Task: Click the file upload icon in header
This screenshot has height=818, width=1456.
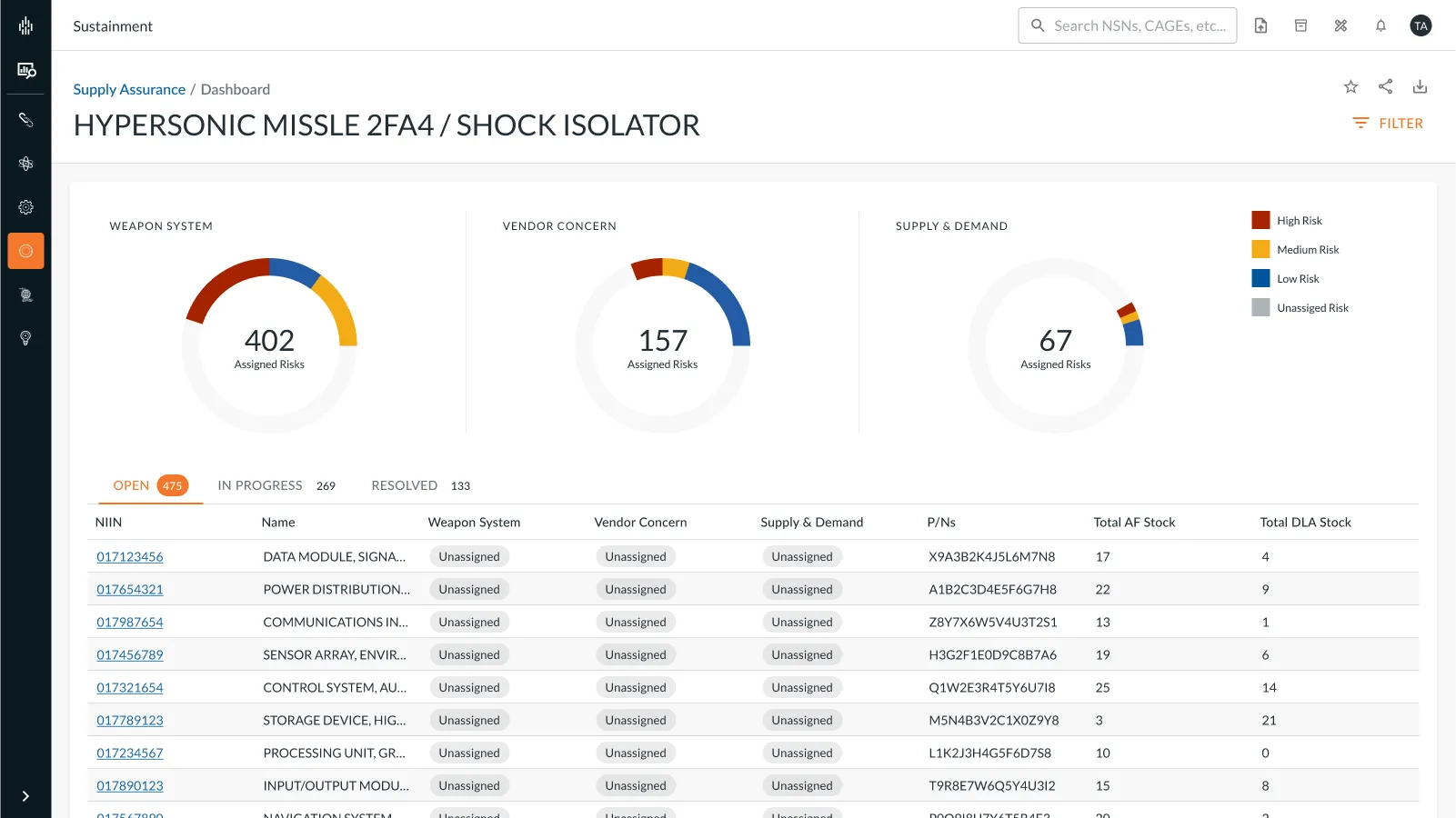Action: coord(1260,25)
